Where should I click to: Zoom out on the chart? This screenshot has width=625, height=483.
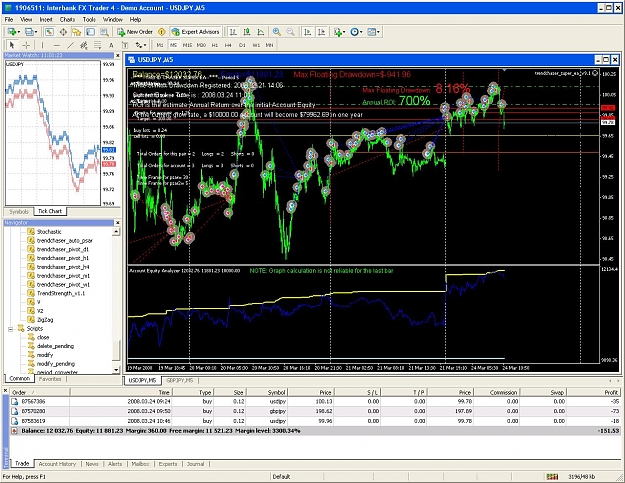(291, 32)
